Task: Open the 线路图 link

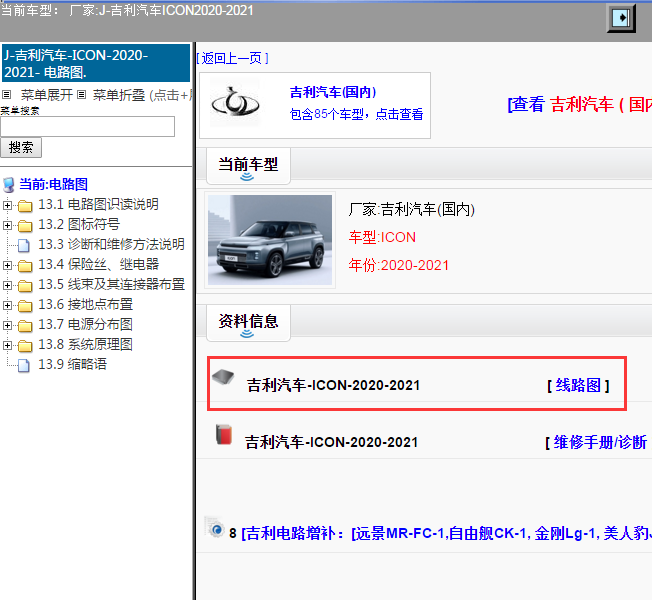Action: 578,385
